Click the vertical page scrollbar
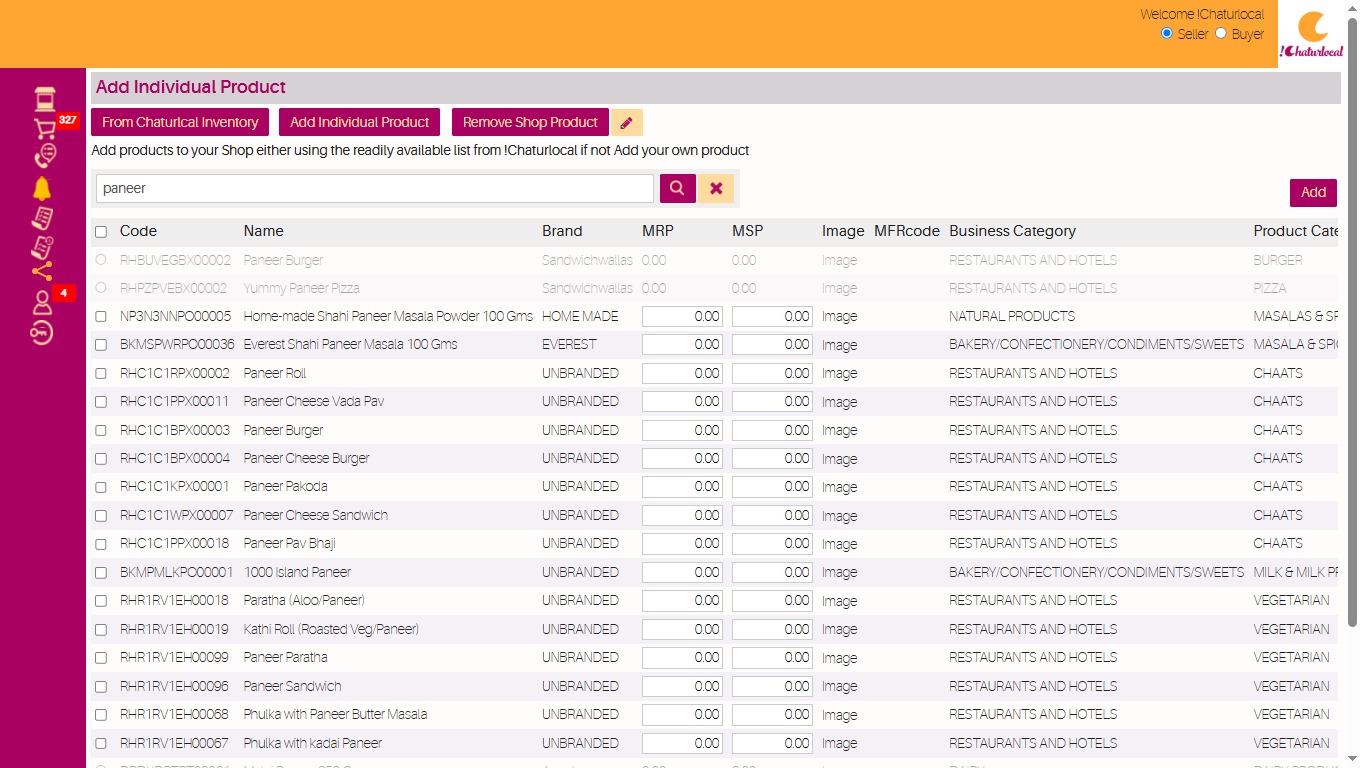This screenshot has height=768, width=1360. [1353, 320]
